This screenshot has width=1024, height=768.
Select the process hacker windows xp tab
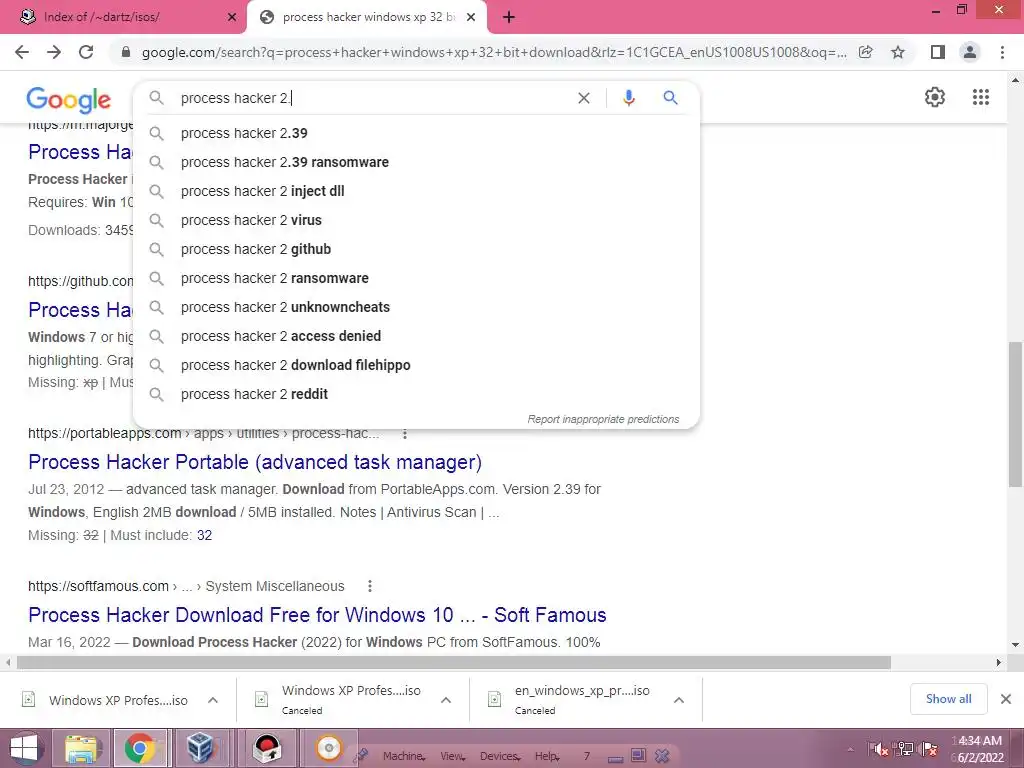point(368,18)
